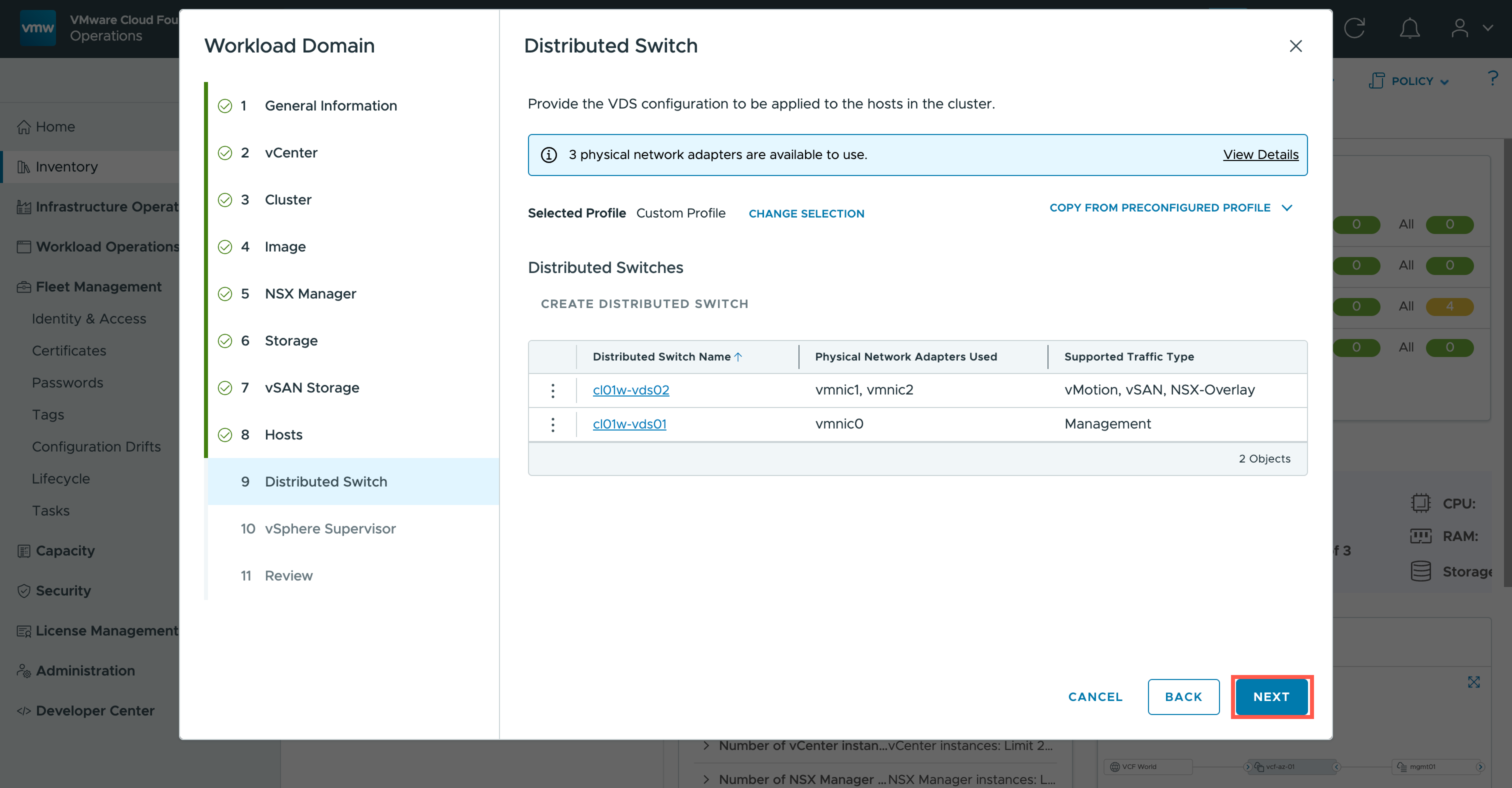Expand Number of vCenter instances row

706,745
